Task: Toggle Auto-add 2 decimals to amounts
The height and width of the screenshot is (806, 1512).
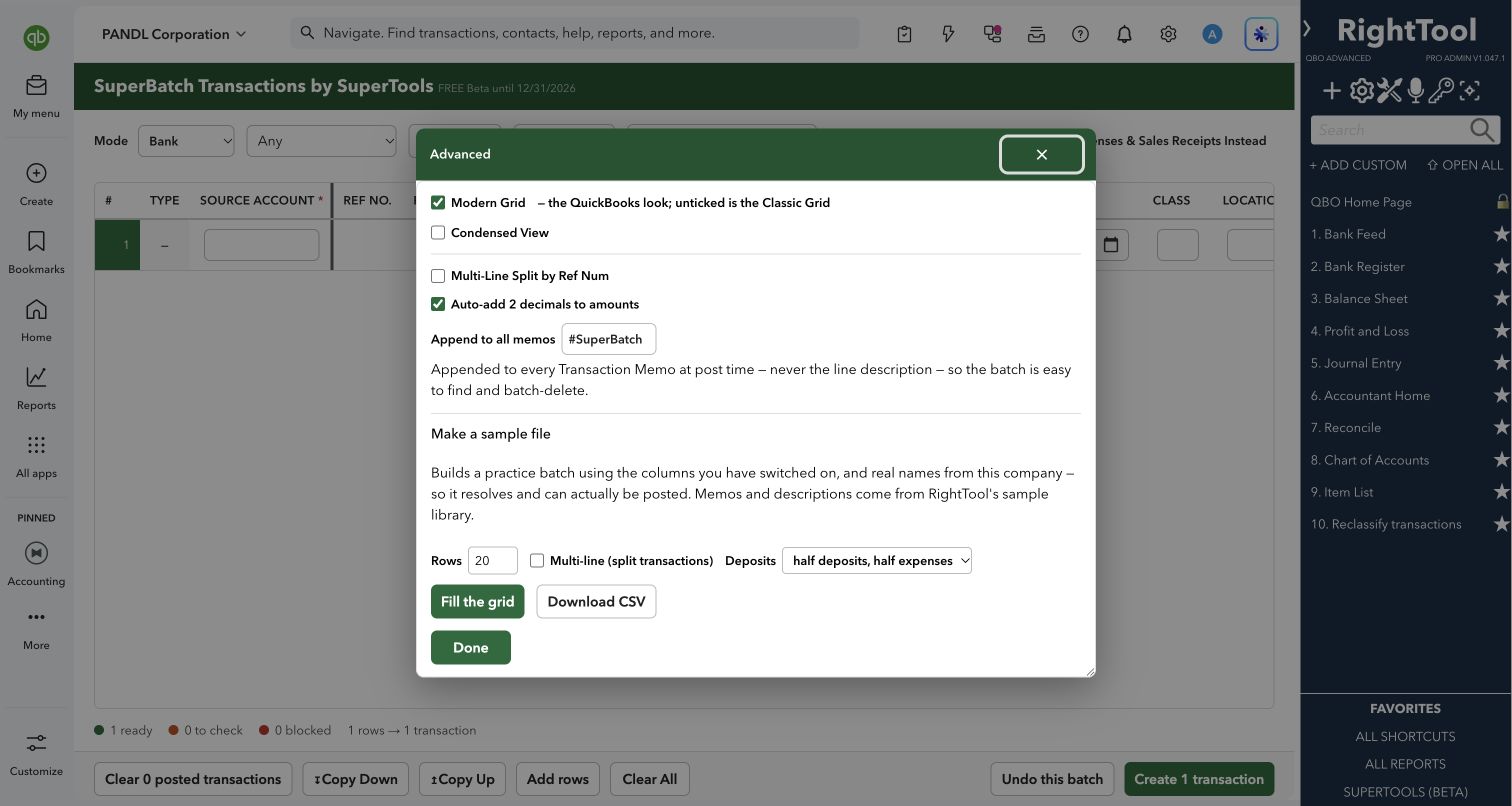Action: pyautogui.click(x=438, y=304)
